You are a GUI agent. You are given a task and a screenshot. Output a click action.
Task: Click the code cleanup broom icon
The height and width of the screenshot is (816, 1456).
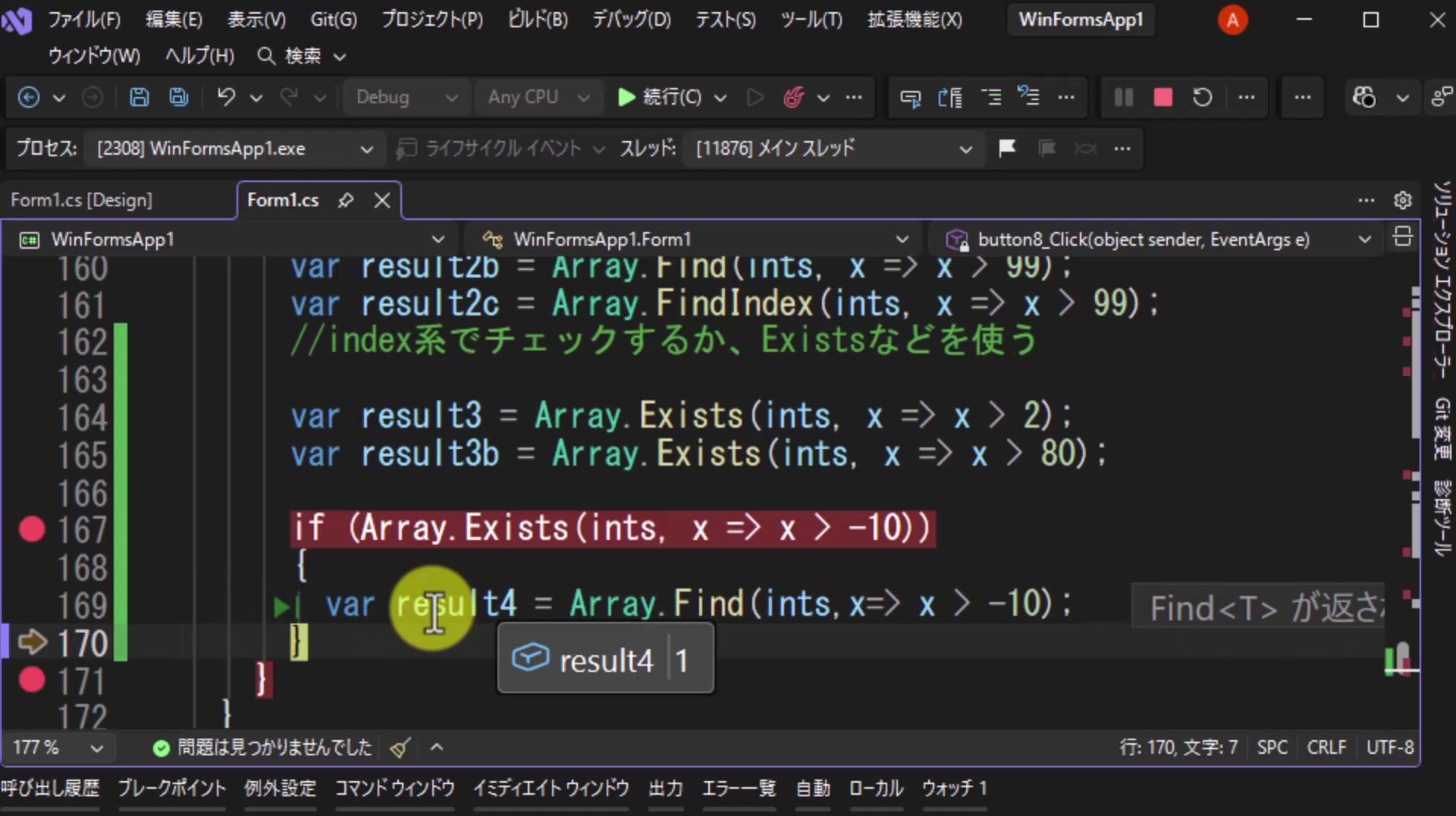(x=400, y=748)
